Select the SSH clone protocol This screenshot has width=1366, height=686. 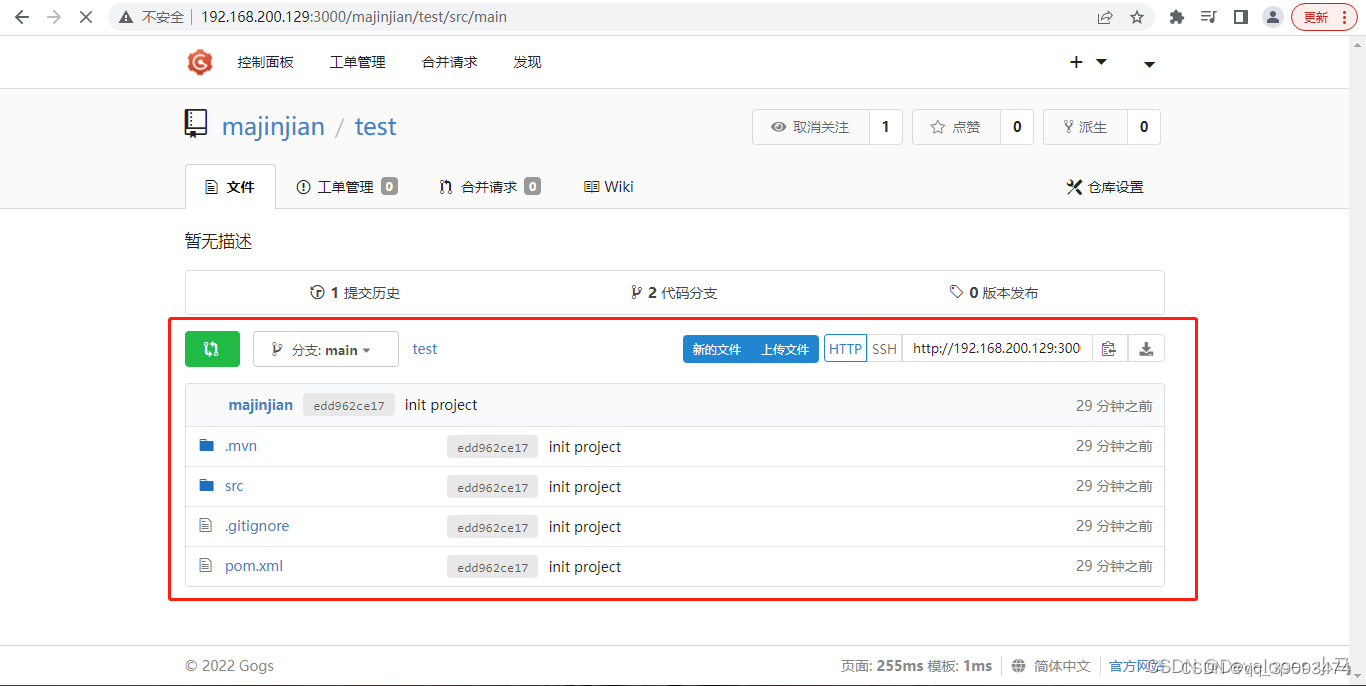click(884, 349)
